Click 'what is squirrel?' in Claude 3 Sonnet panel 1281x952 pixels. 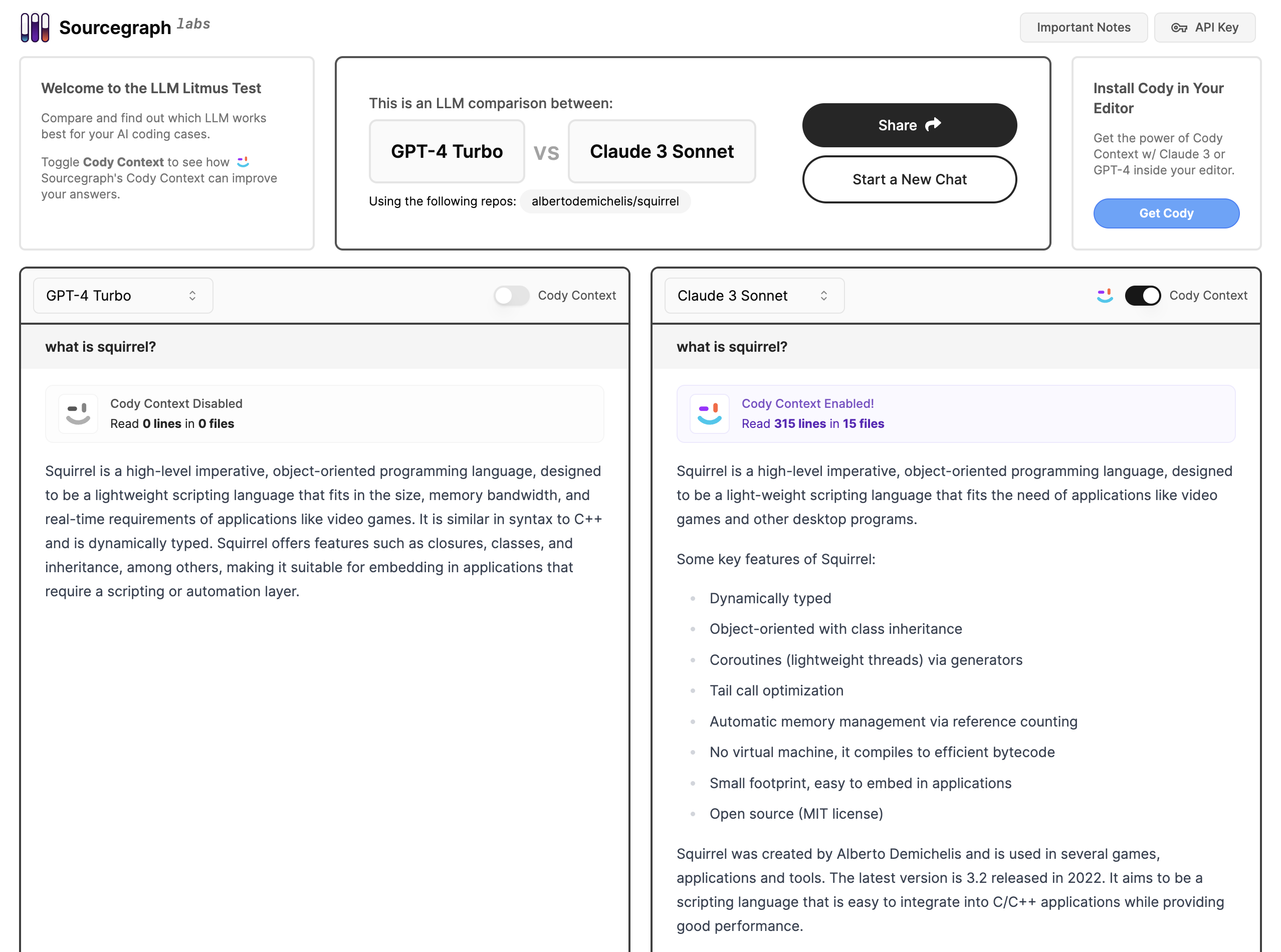tap(732, 347)
